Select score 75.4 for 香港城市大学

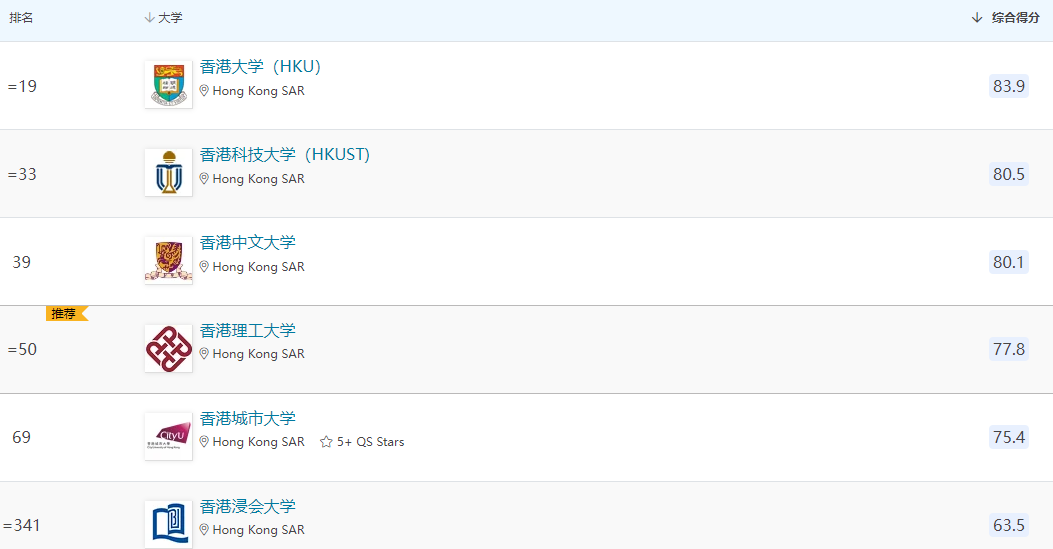click(x=1009, y=437)
